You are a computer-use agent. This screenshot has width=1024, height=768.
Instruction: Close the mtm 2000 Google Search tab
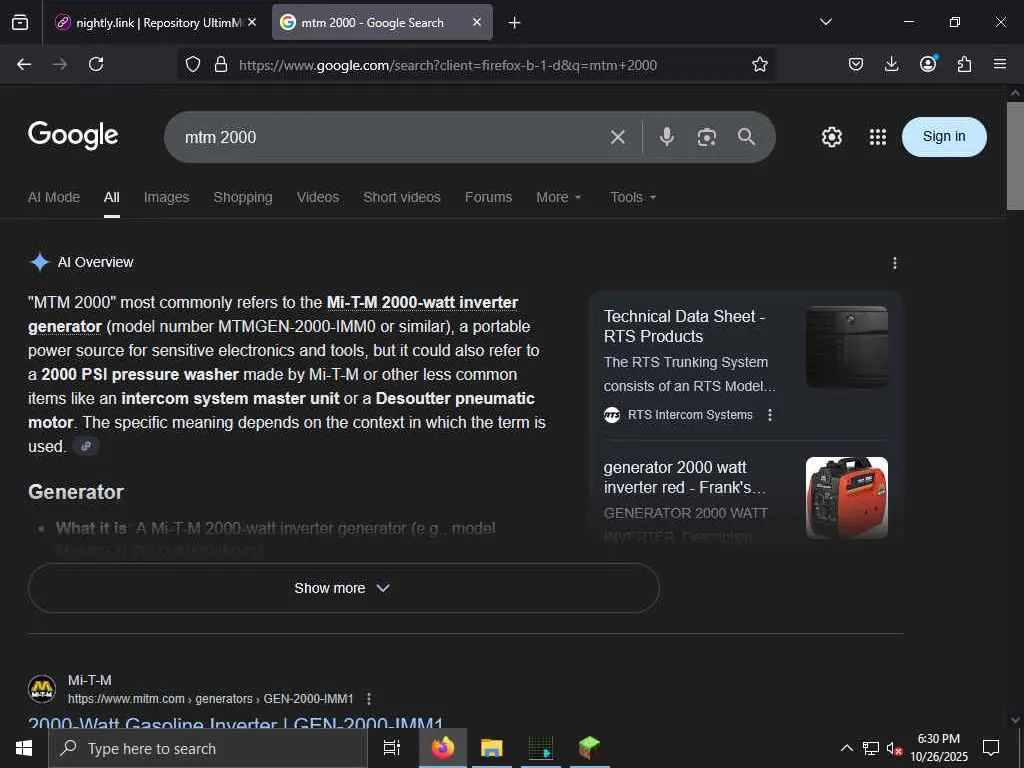click(x=477, y=22)
